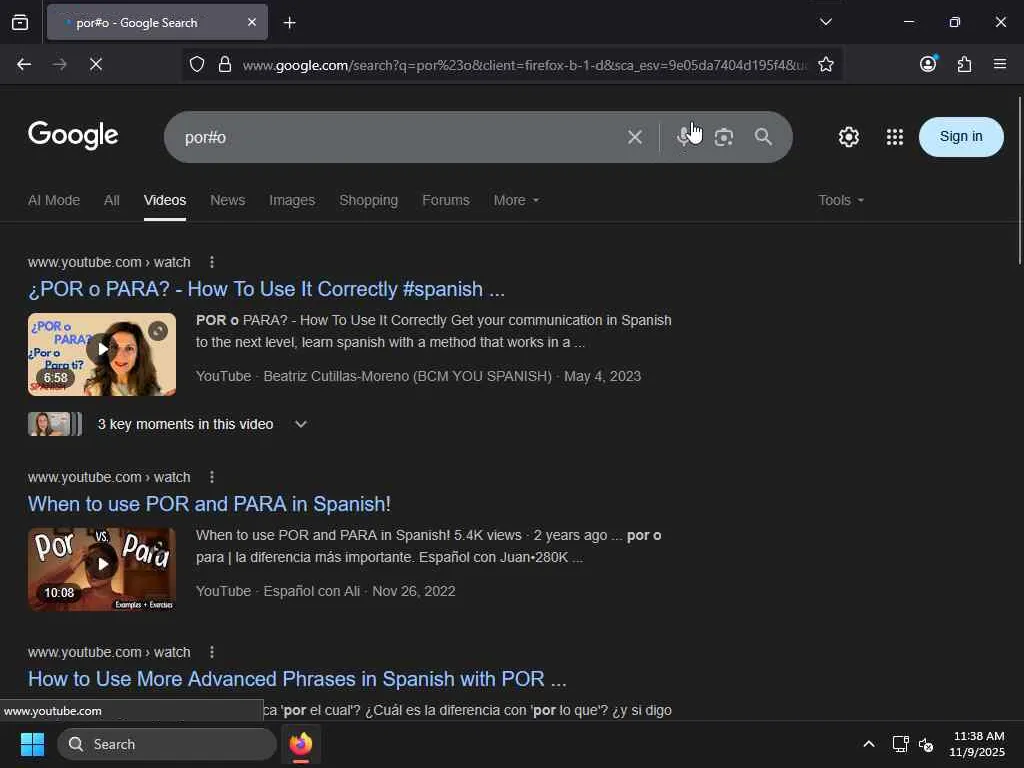Screen dimensions: 1024x768
Task: Click the forward navigation arrow
Action: 59,64
